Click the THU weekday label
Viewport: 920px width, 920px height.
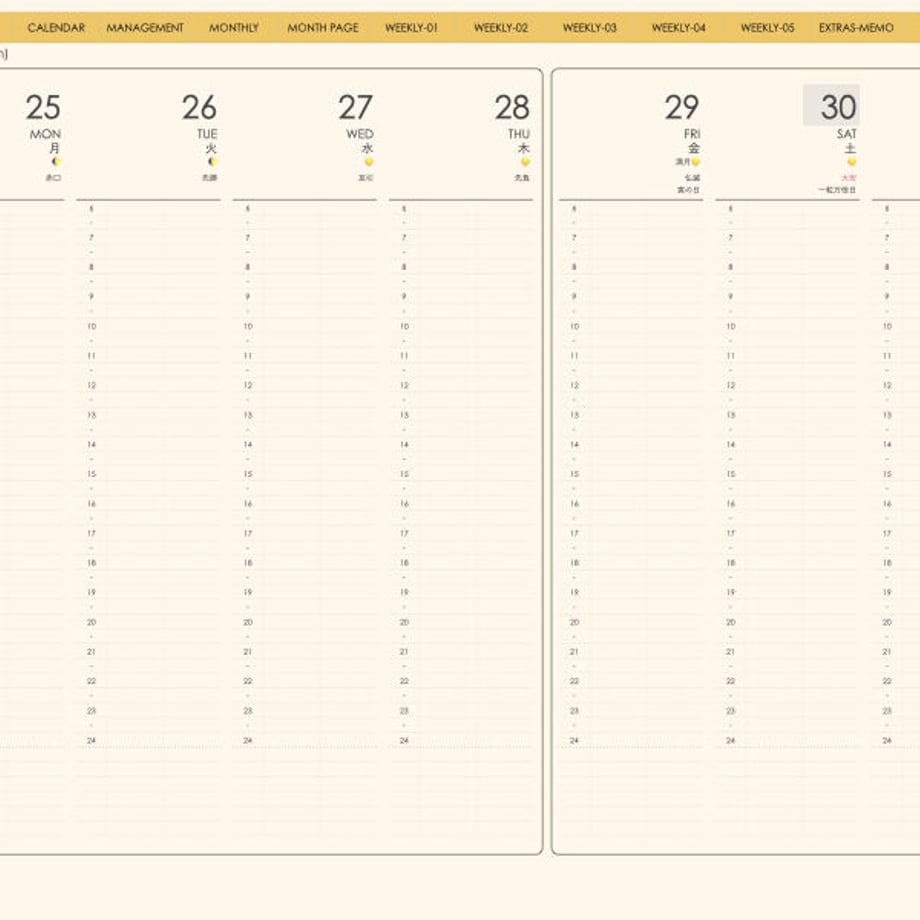click(x=519, y=134)
